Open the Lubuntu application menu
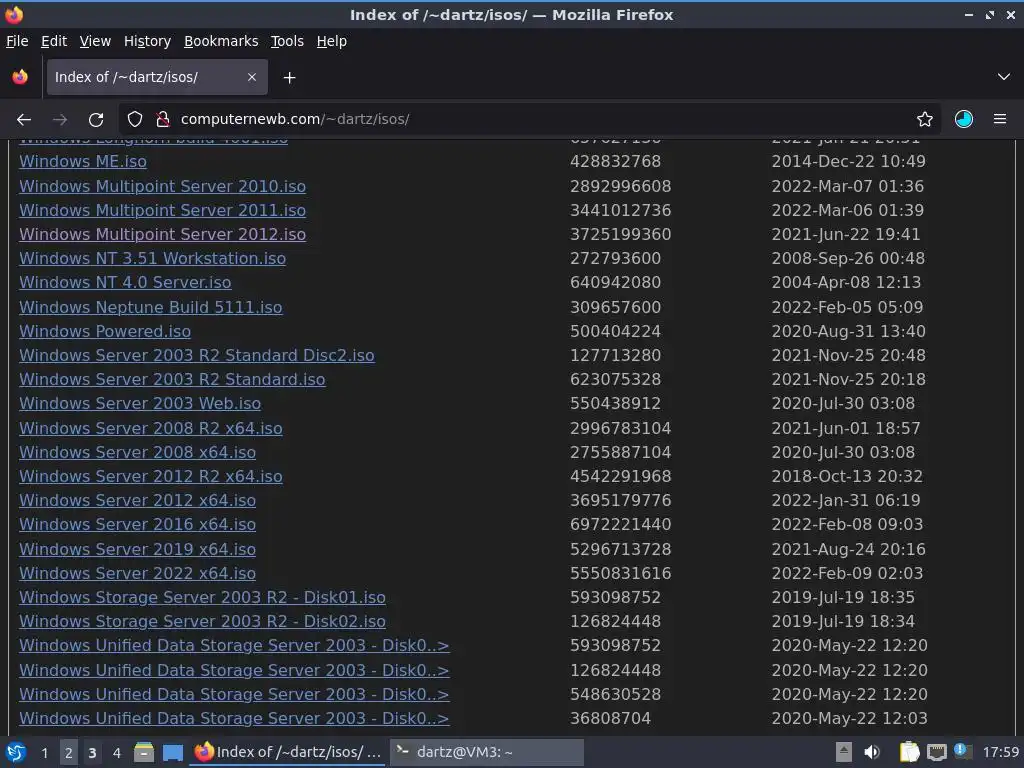1024x768 pixels. click(x=16, y=752)
